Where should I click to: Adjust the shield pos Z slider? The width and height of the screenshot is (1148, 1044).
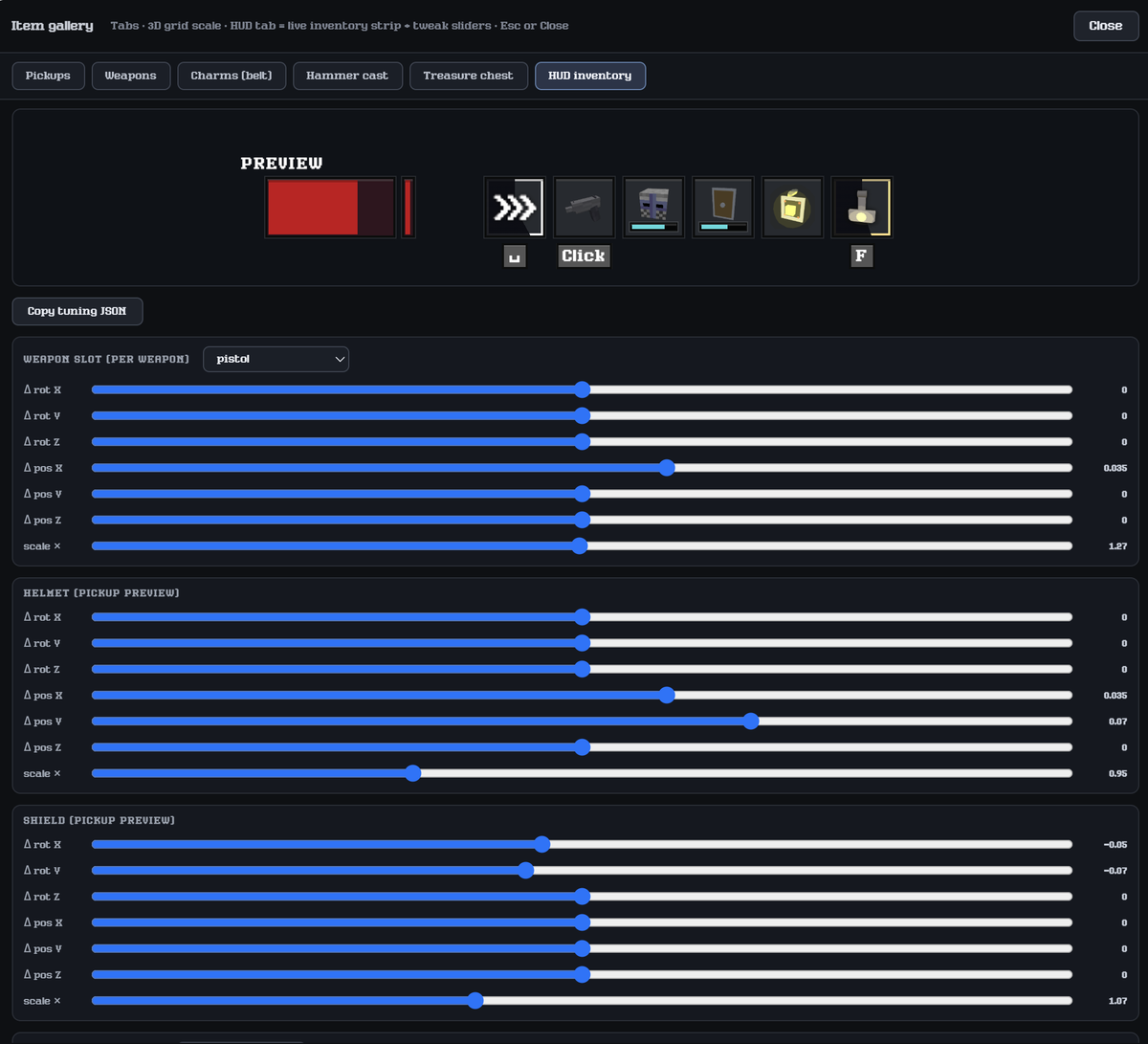pos(582,974)
